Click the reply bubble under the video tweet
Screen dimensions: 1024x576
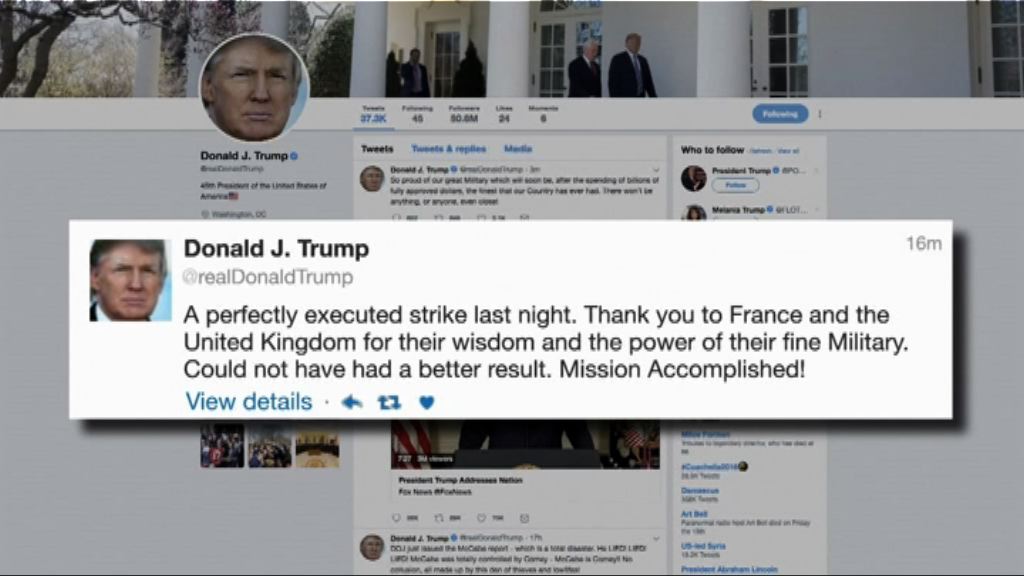click(x=396, y=518)
